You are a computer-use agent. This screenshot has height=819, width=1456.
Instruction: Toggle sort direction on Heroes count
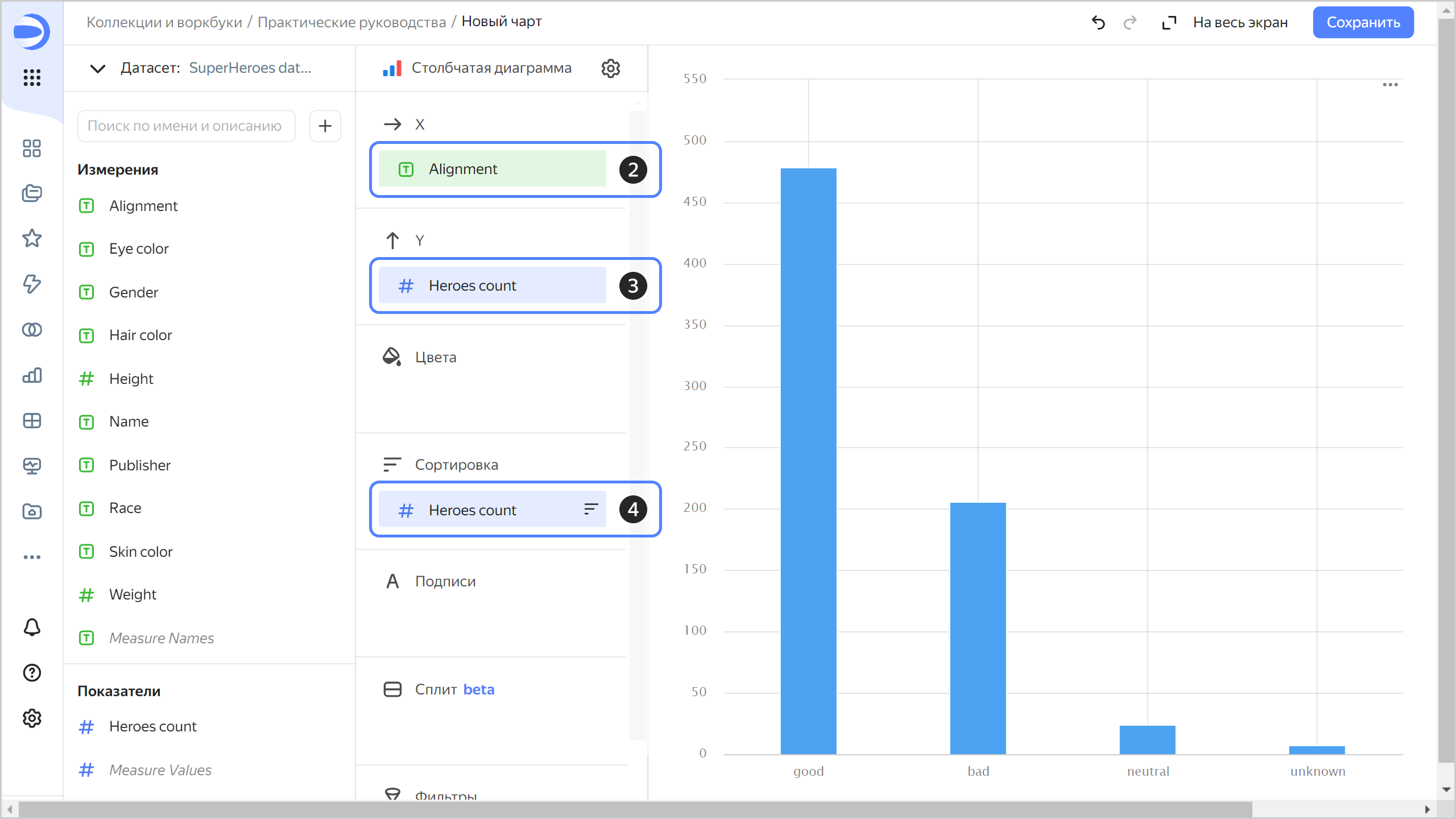tap(591, 509)
